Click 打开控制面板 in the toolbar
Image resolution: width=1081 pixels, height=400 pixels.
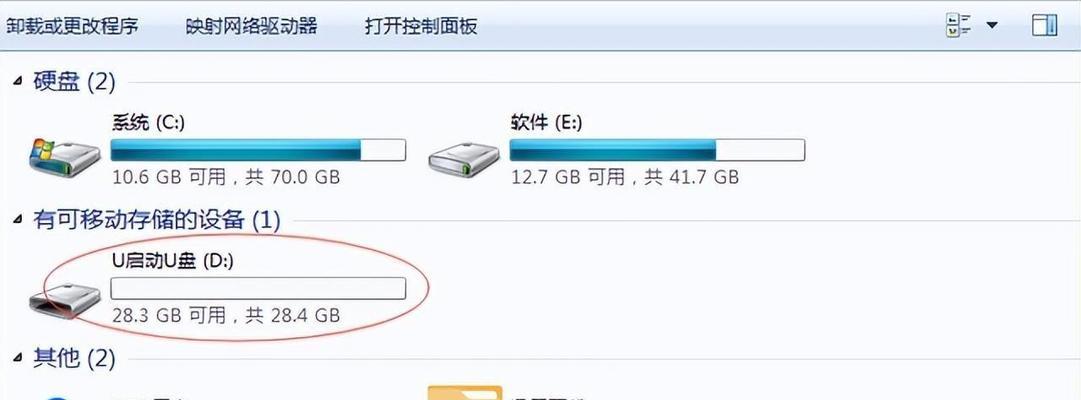click(x=421, y=26)
